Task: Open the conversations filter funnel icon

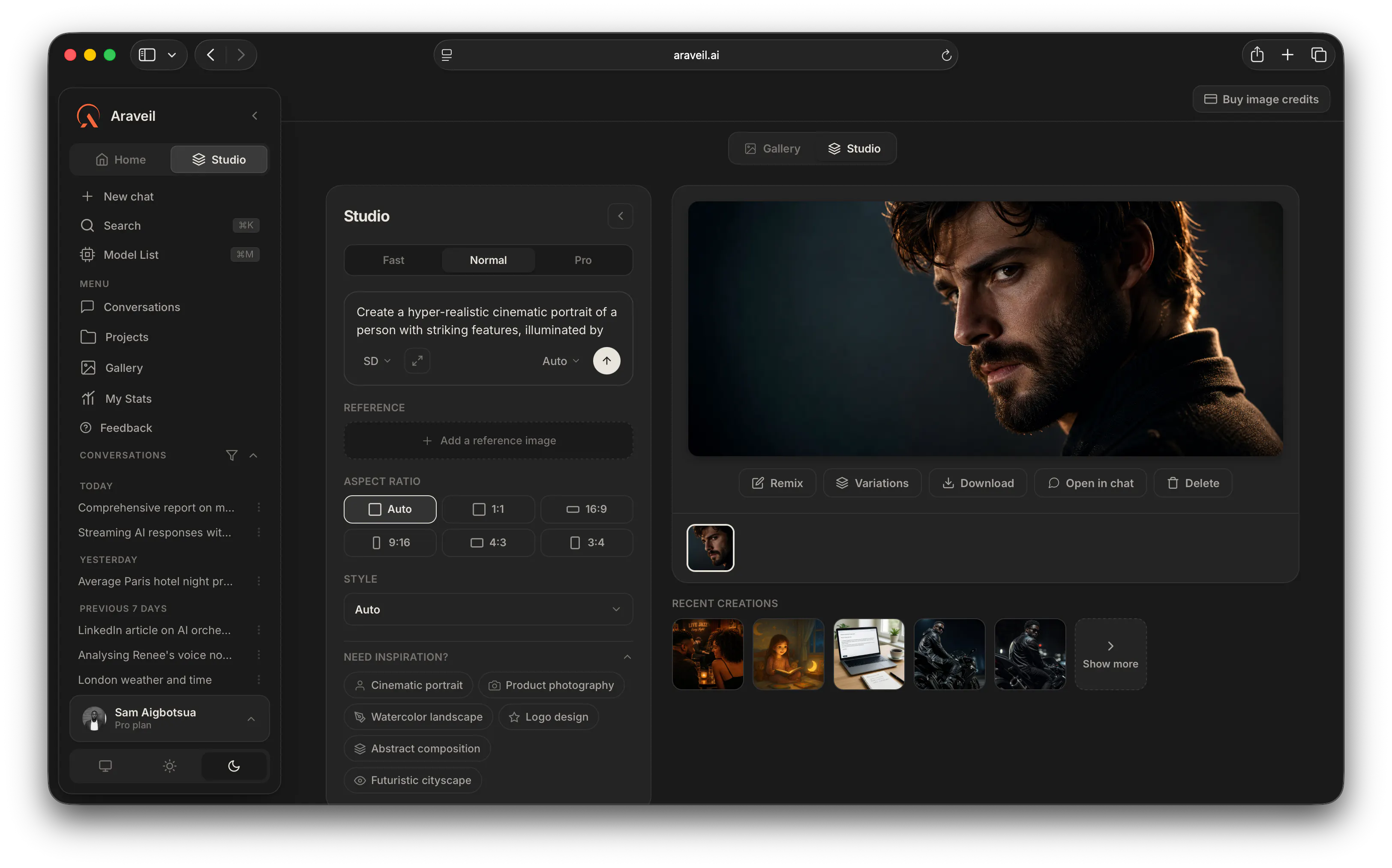Action: [231, 455]
